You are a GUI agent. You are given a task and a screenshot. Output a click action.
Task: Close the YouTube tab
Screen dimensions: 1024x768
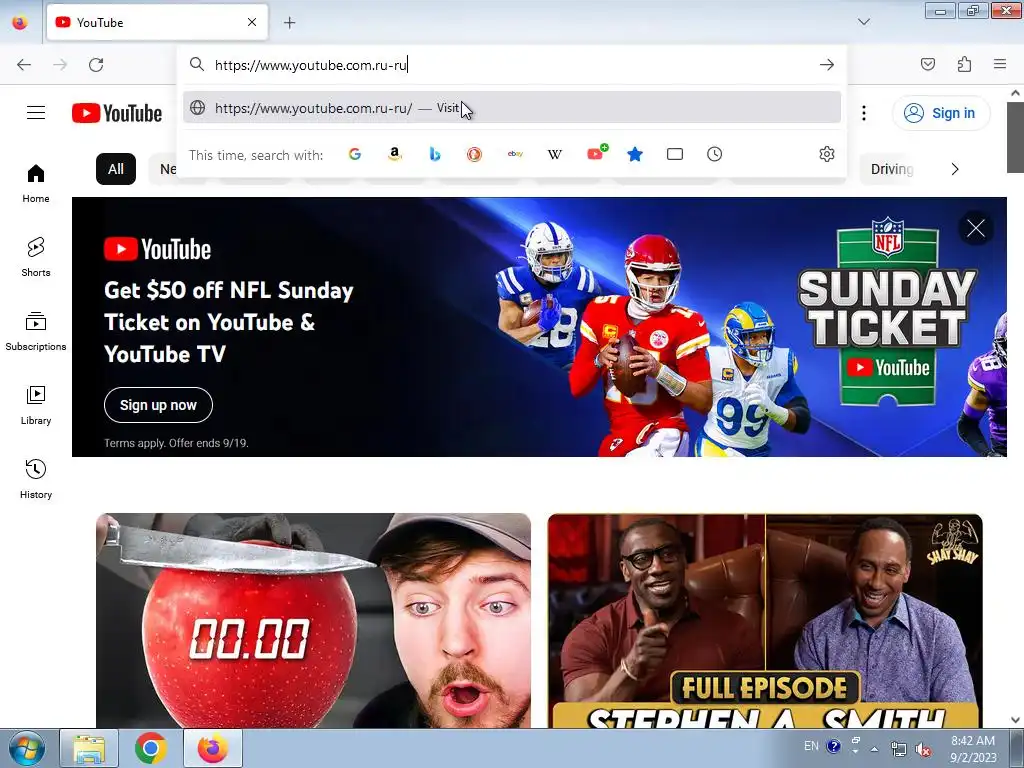pos(252,22)
